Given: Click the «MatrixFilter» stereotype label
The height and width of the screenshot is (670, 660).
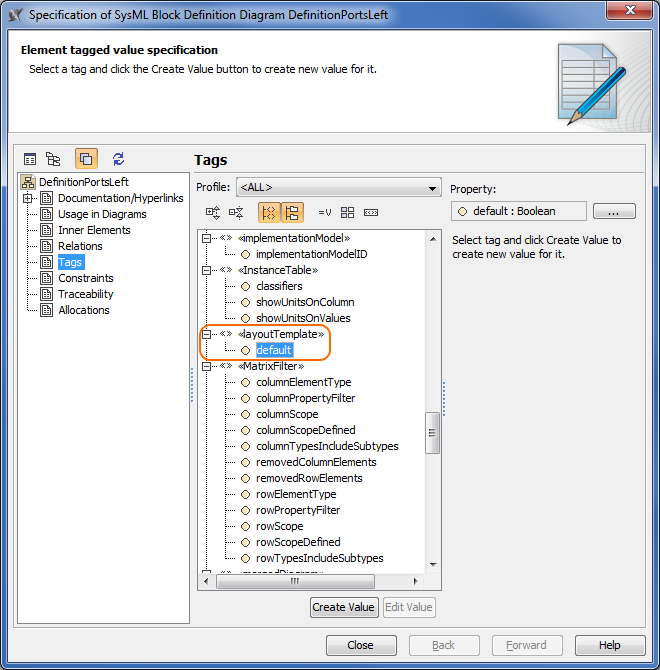Looking at the screenshot, I should point(271,366).
